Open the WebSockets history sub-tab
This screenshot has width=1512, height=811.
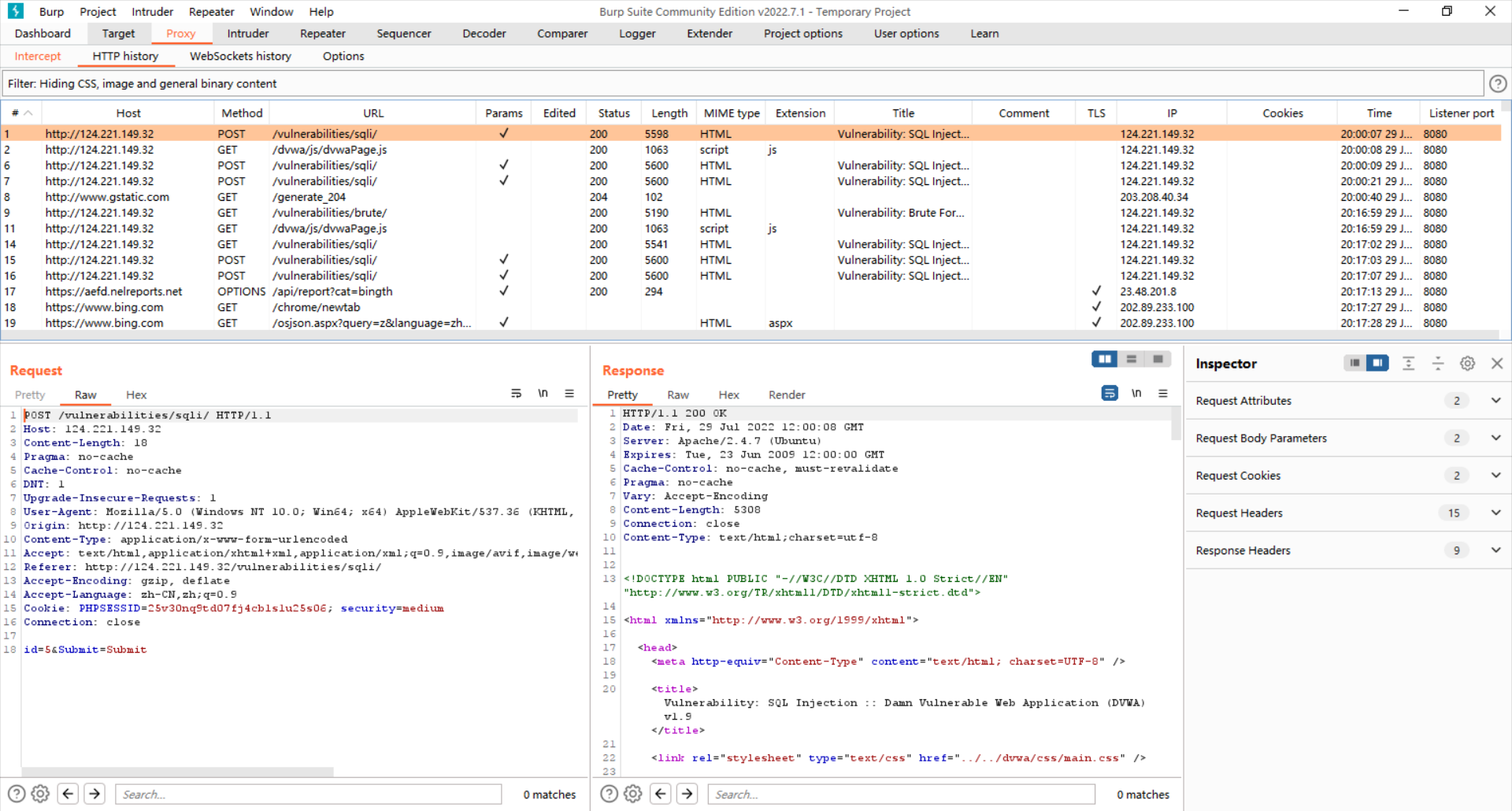click(240, 57)
